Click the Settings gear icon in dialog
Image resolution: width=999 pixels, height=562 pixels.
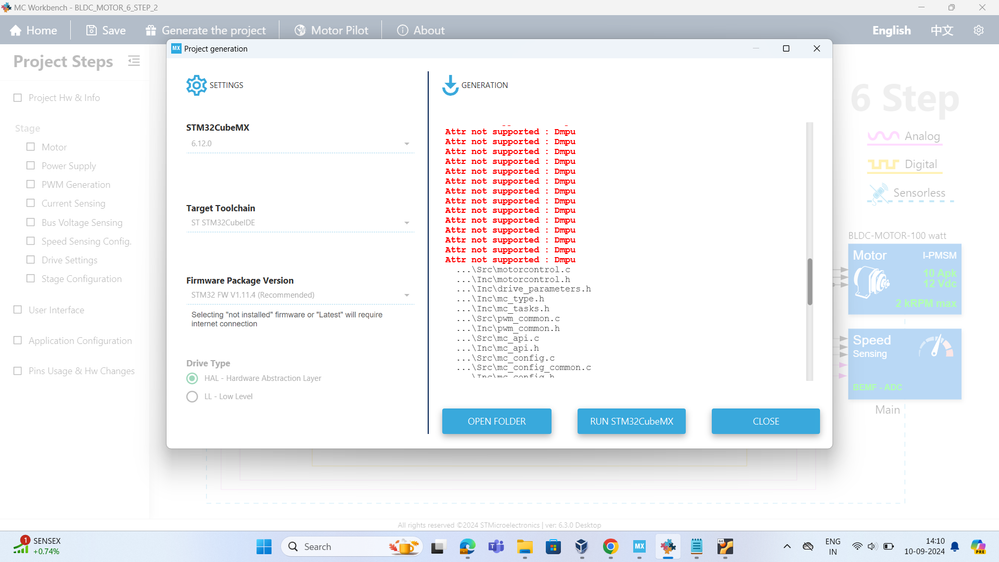196,85
